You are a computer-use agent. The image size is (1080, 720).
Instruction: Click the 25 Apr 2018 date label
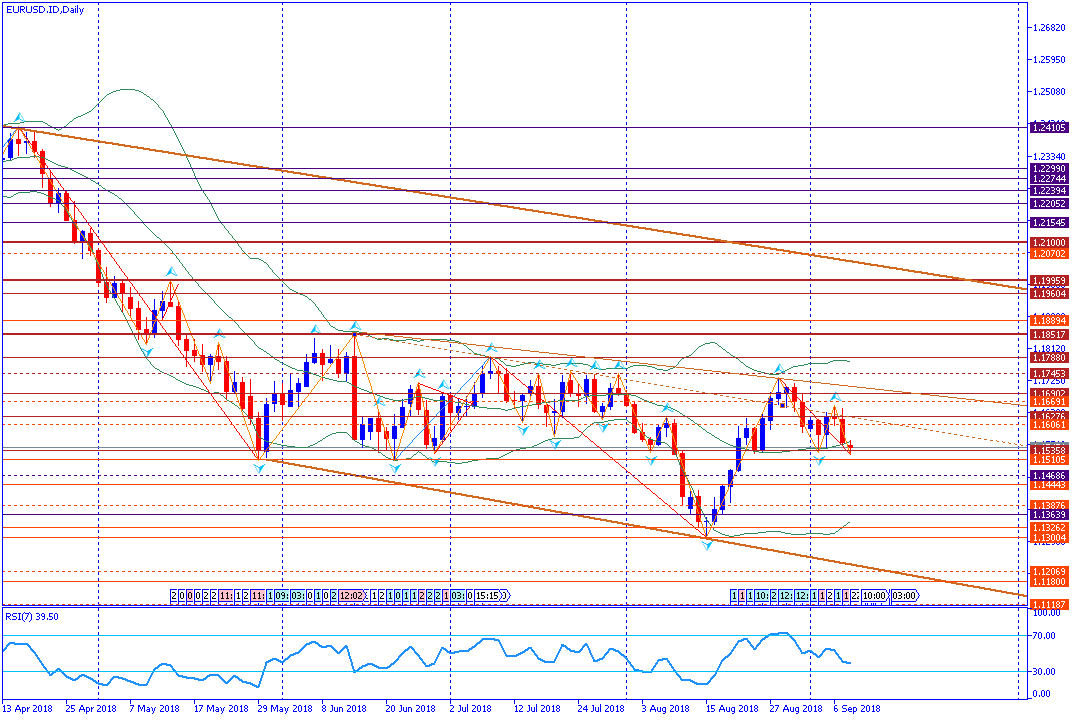pos(91,709)
